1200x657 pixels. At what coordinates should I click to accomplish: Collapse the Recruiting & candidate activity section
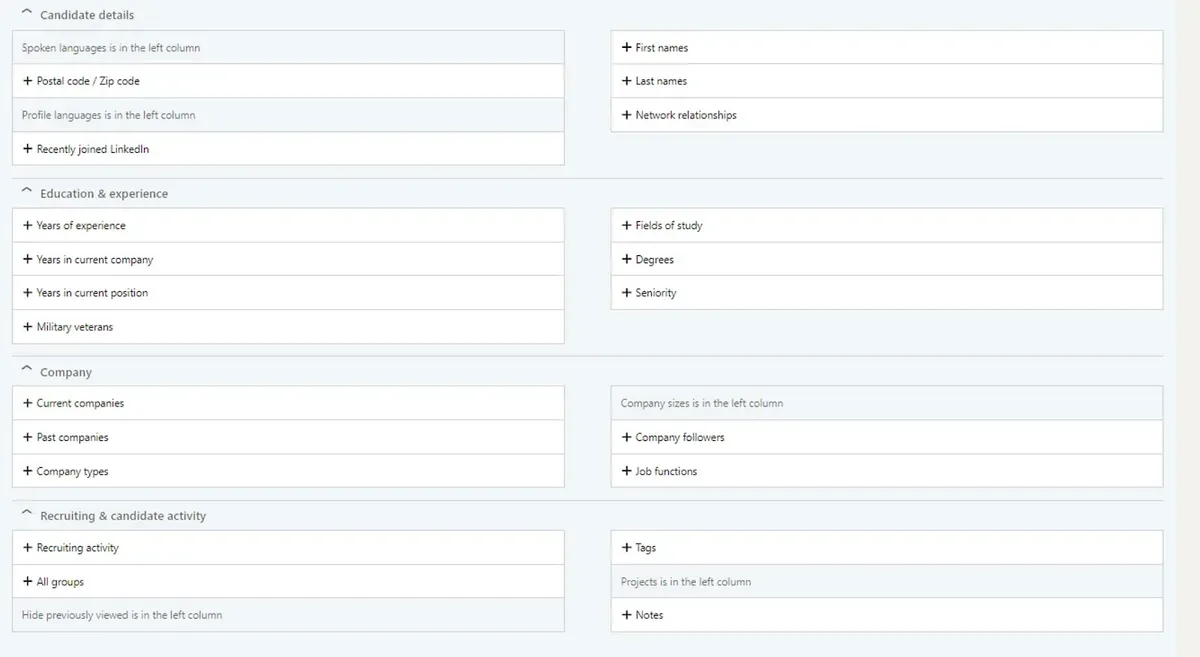coord(28,514)
